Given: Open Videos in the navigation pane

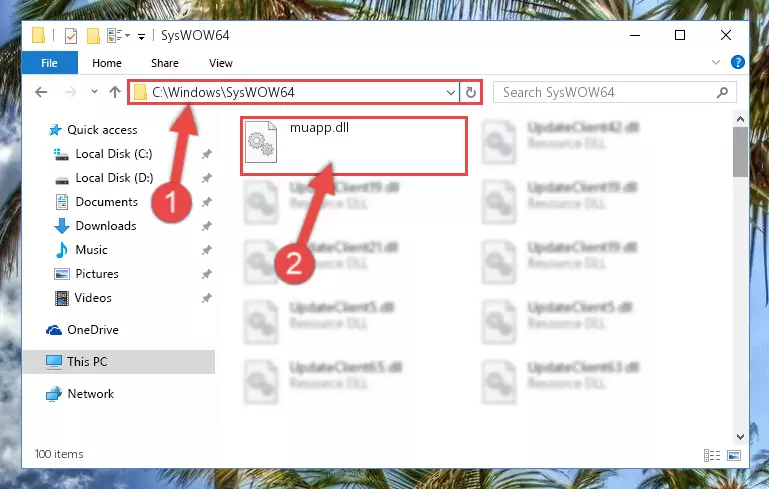Looking at the screenshot, I should tap(93, 298).
